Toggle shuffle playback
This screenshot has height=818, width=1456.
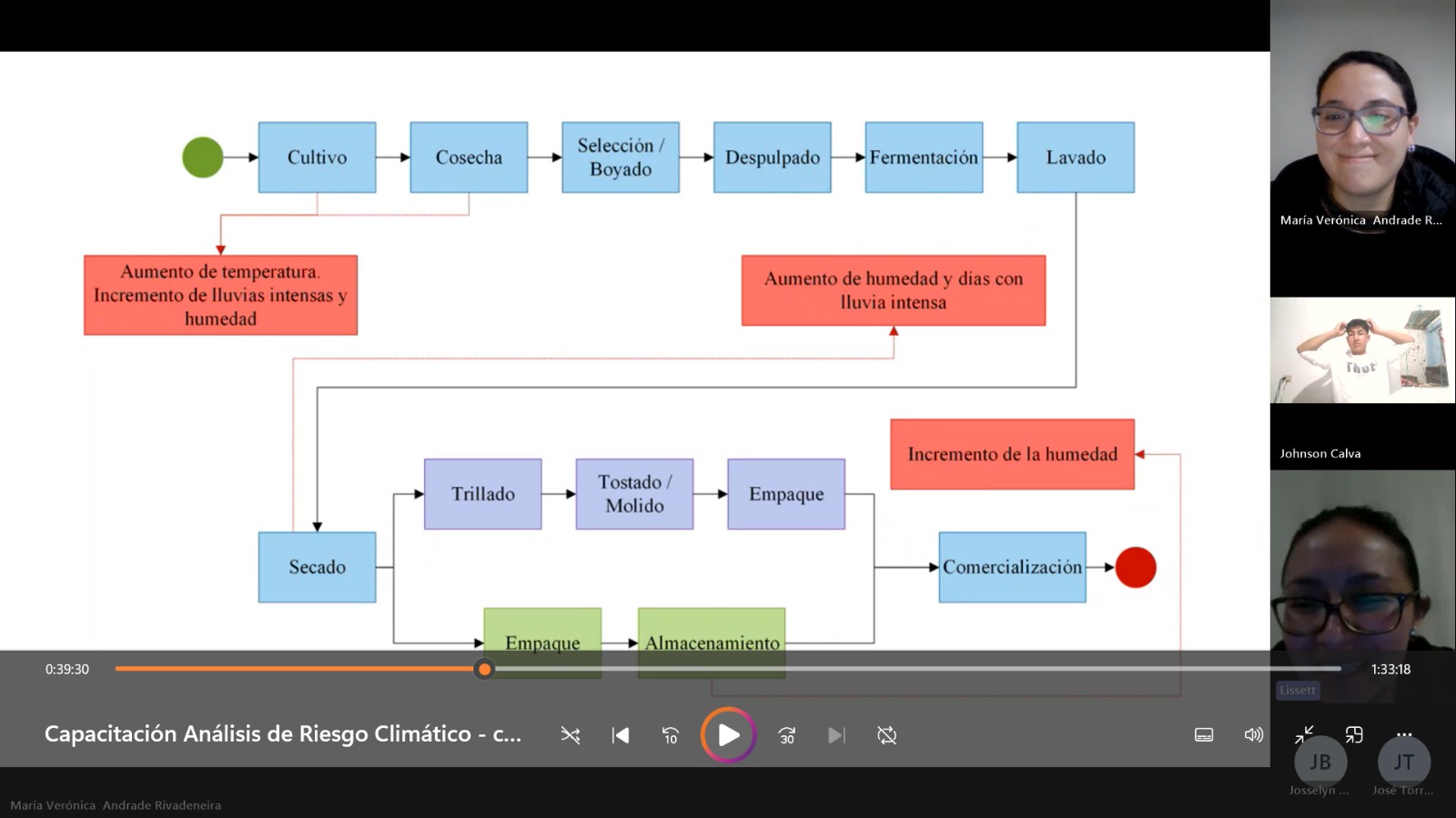(x=571, y=735)
